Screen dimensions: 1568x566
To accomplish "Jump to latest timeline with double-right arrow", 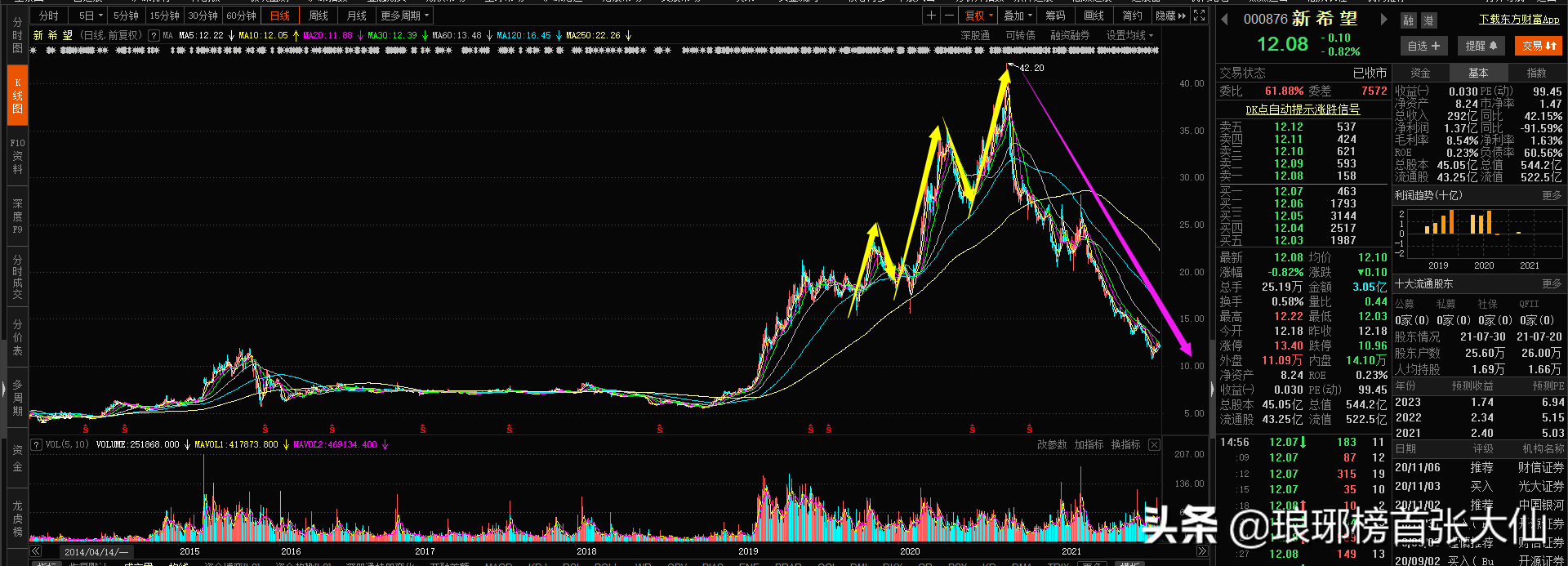I will (x=1202, y=551).
